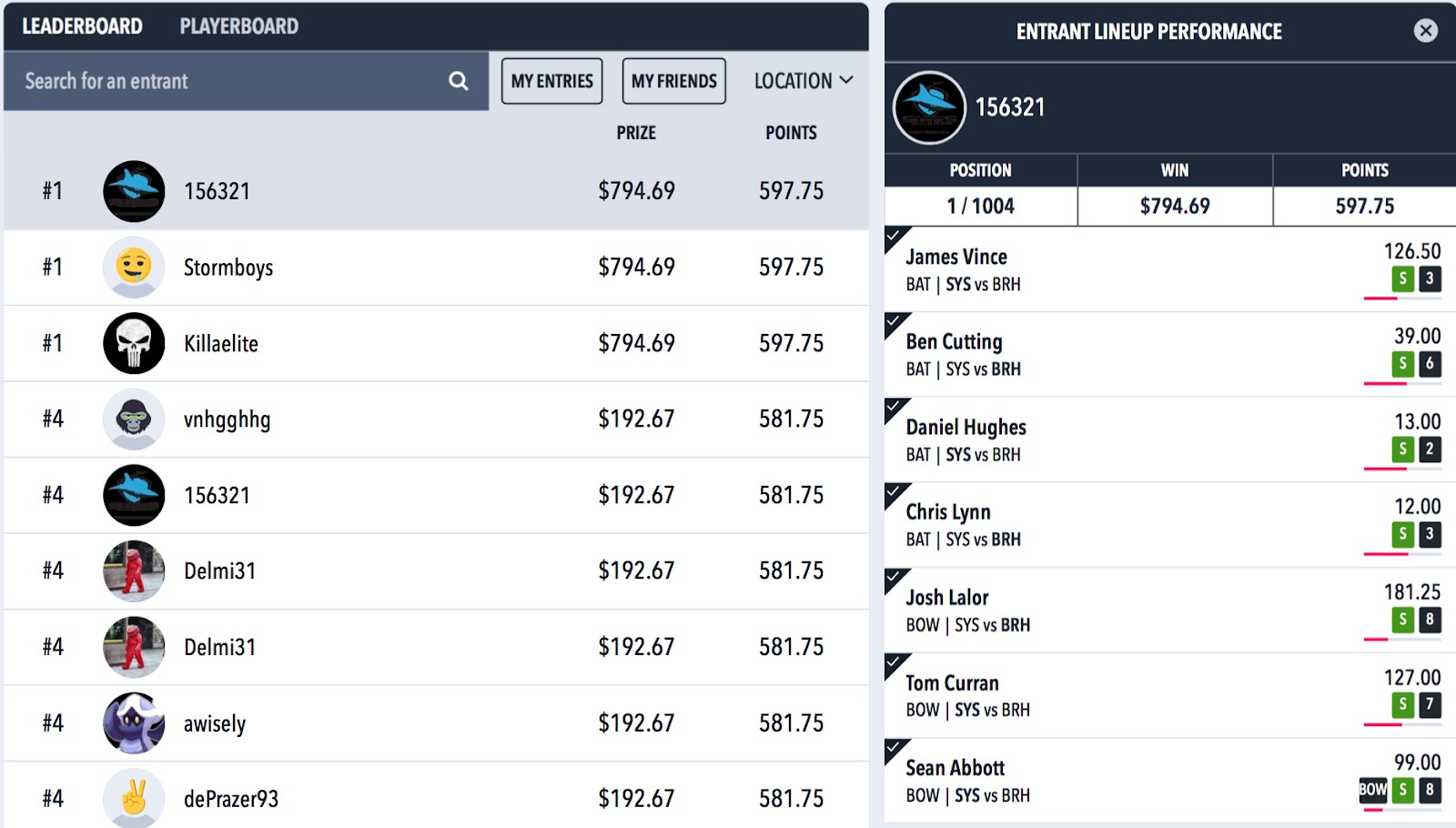This screenshot has width=1456, height=828.
Task: Open the vnhgghhg leaderboard row
Action: [436, 419]
